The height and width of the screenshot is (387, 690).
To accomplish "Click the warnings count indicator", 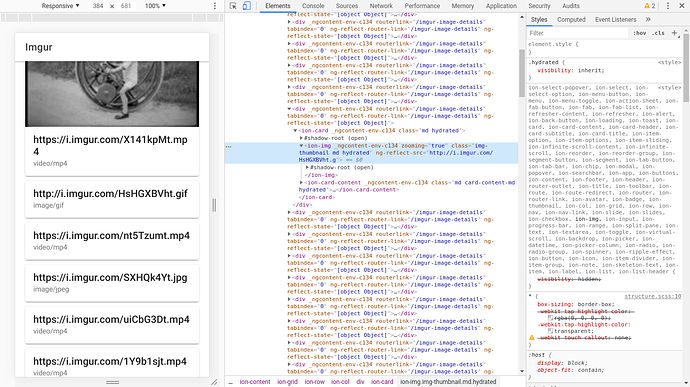I will tap(650, 6).
